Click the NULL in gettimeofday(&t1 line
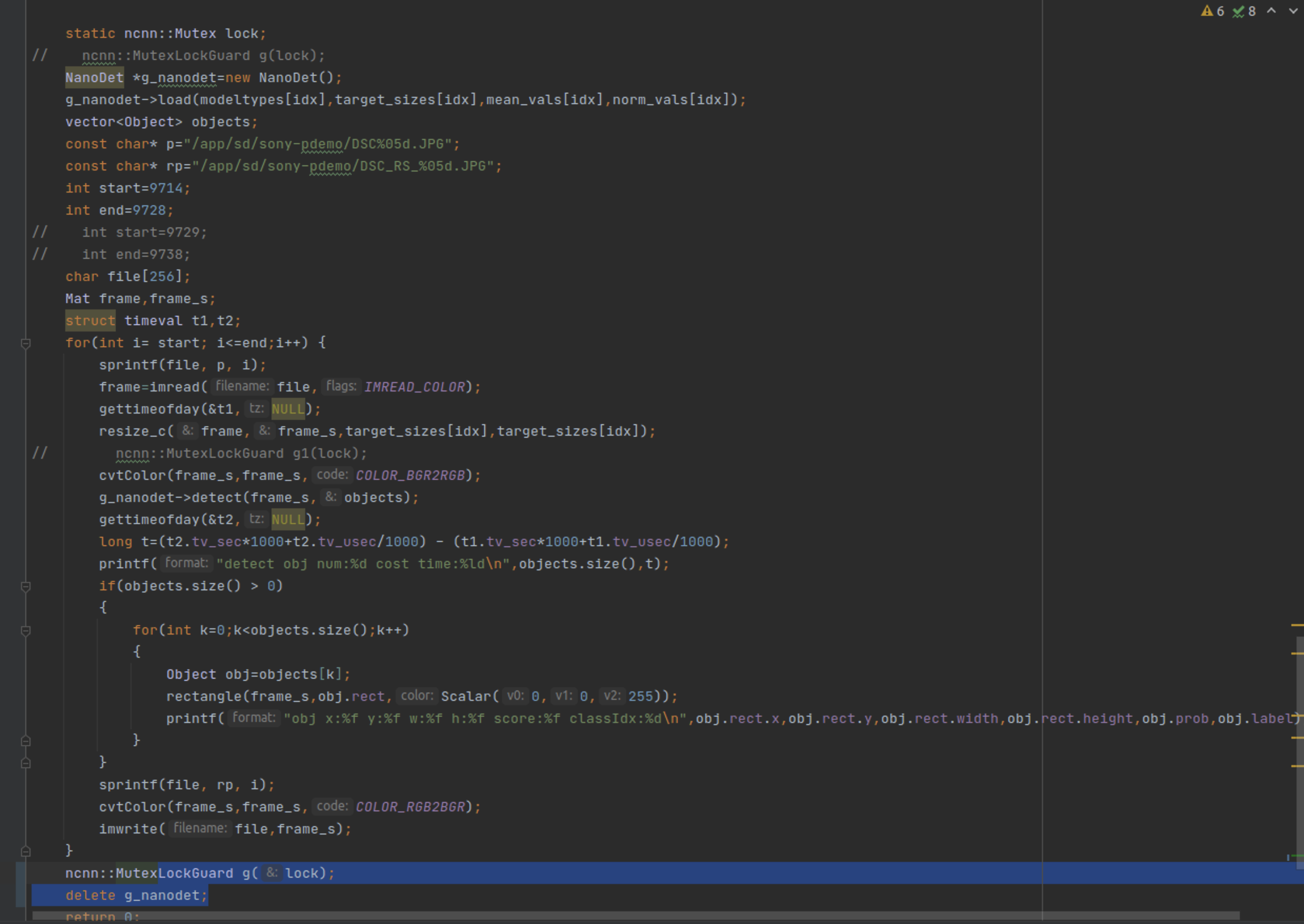The height and width of the screenshot is (924, 1304). [288, 409]
